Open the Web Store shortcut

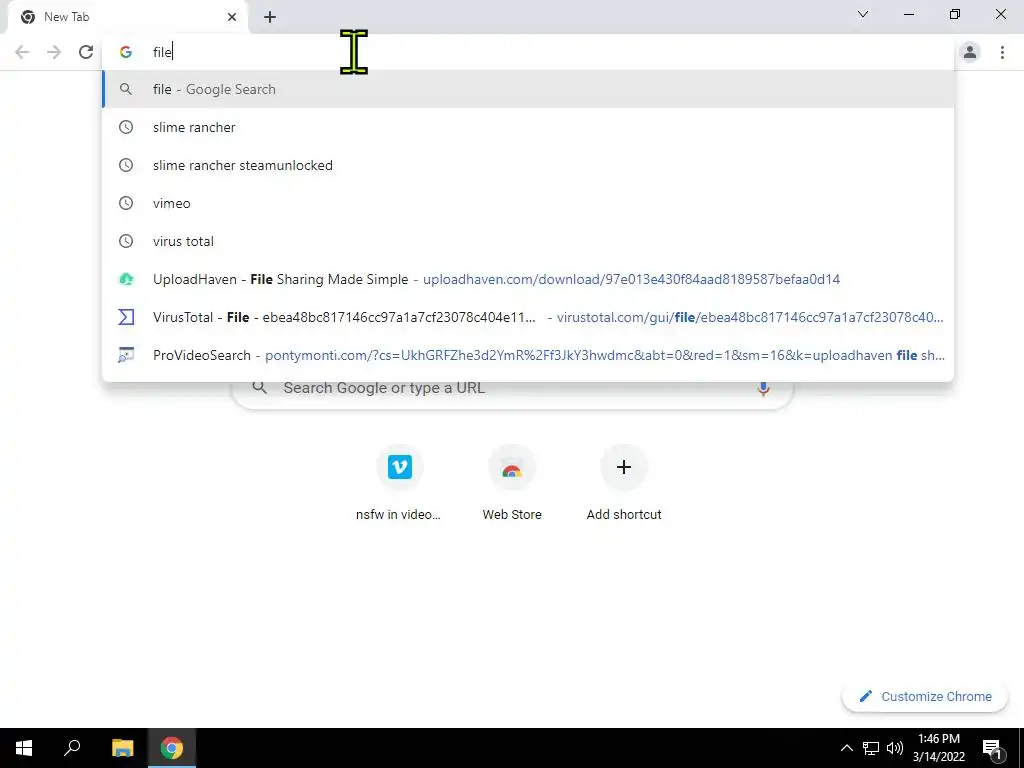pyautogui.click(x=511, y=484)
